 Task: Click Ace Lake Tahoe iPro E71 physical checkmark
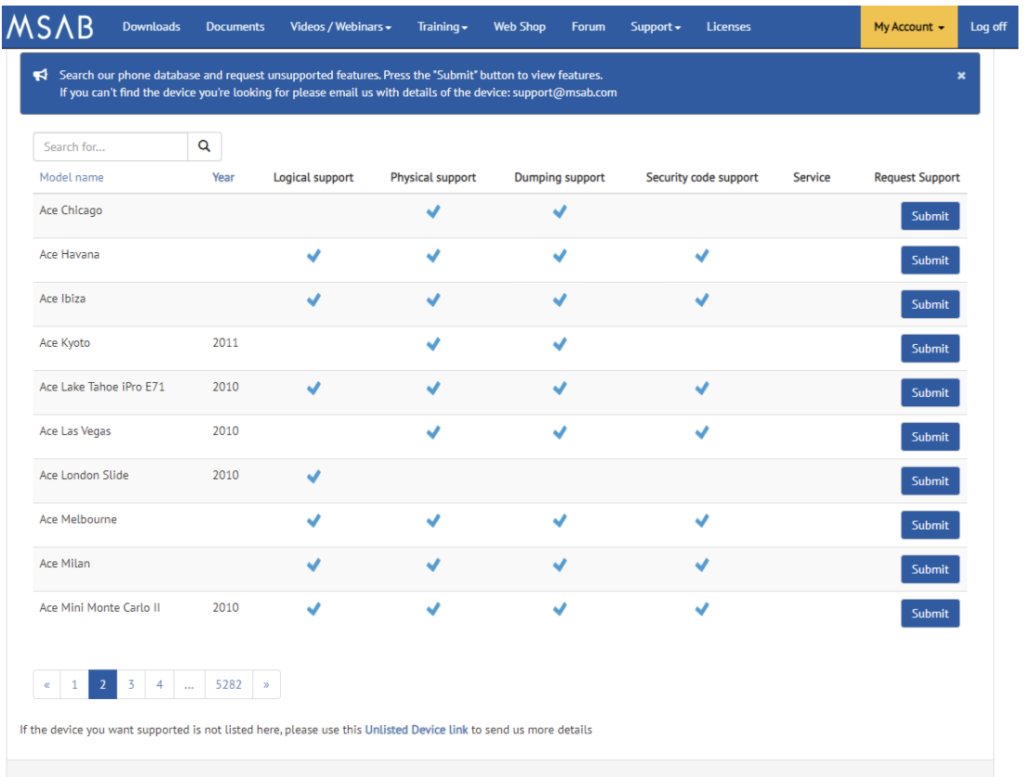pyautogui.click(x=433, y=388)
